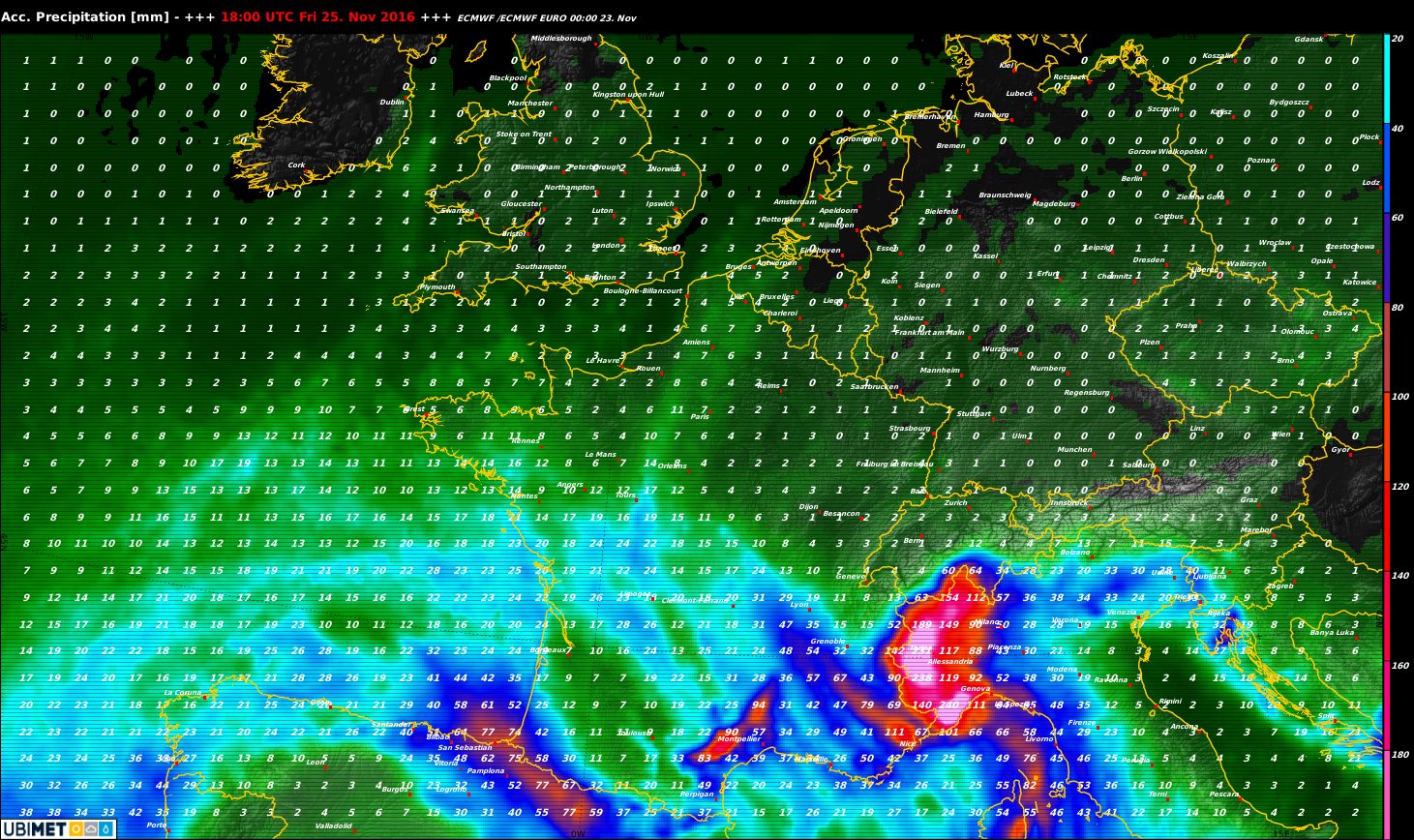1414x840 pixels.
Task: Click the UBIMET logo text
Action: click(34, 829)
